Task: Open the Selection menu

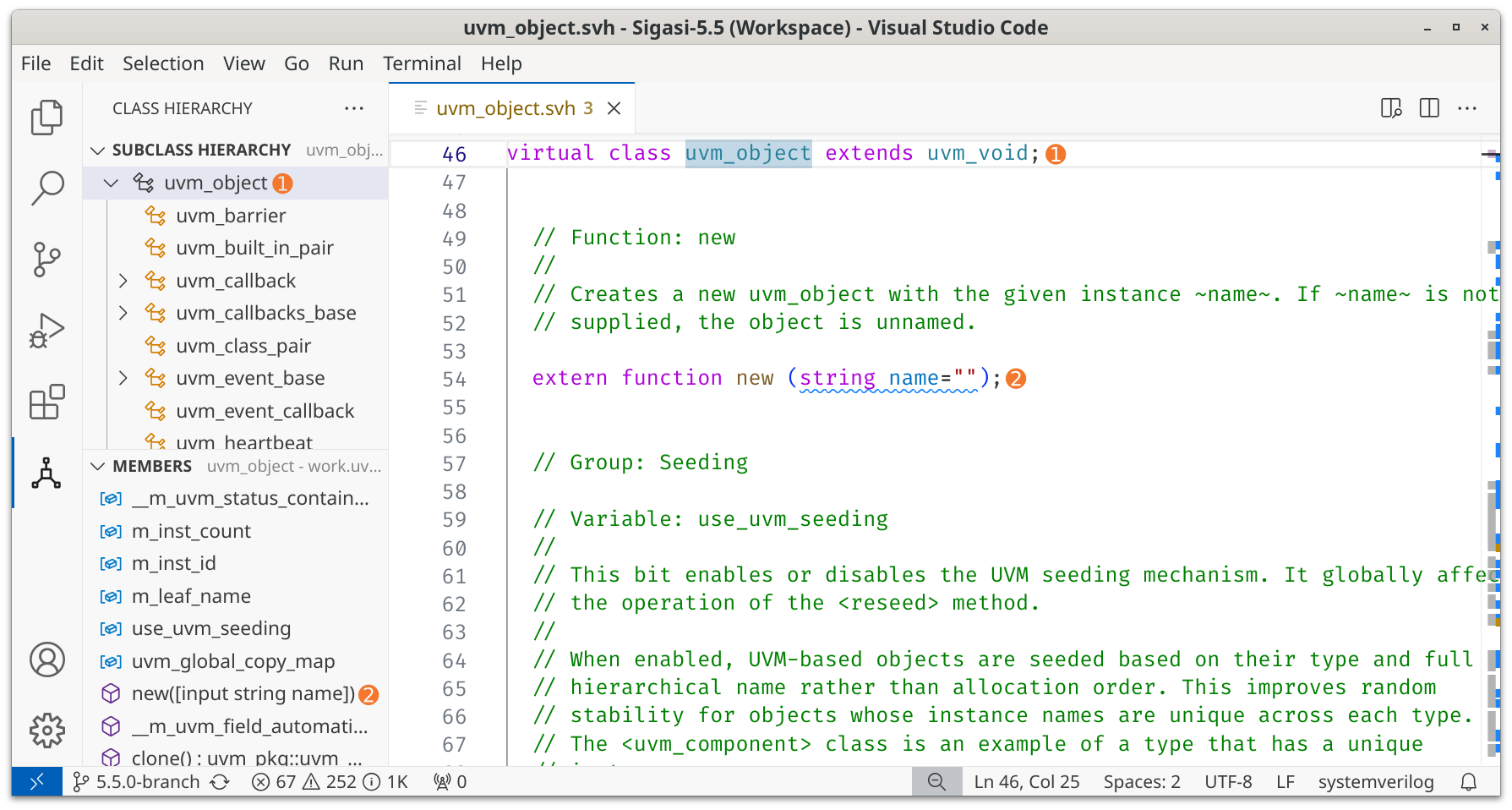Action: [x=163, y=63]
